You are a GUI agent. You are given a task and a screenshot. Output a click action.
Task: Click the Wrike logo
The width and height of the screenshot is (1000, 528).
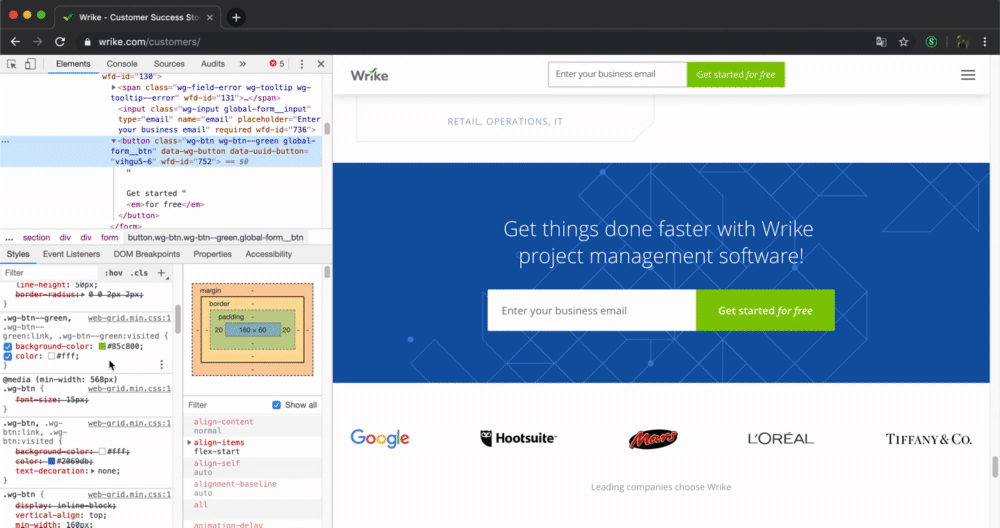coord(369,75)
